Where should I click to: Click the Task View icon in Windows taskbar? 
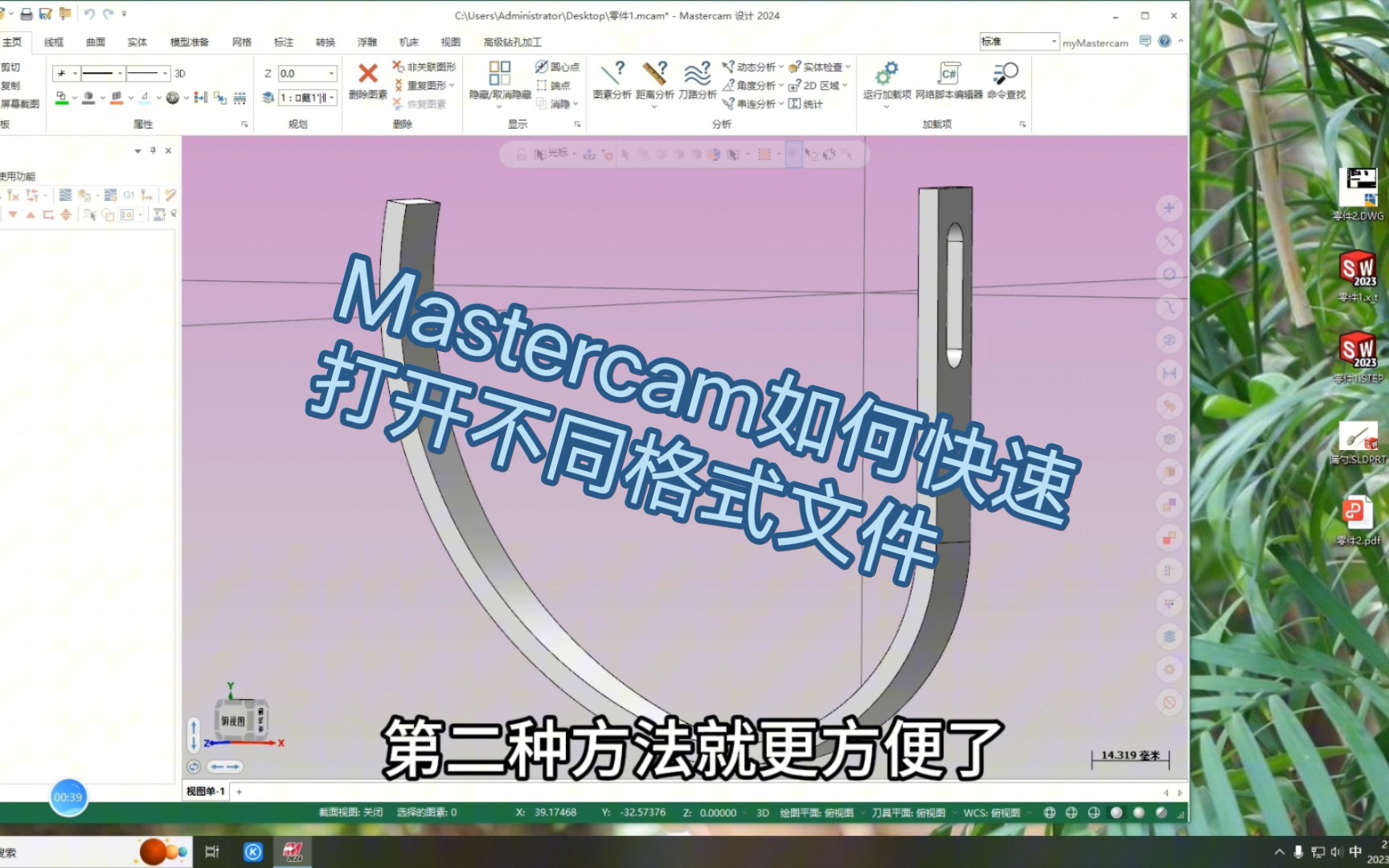tap(212, 852)
